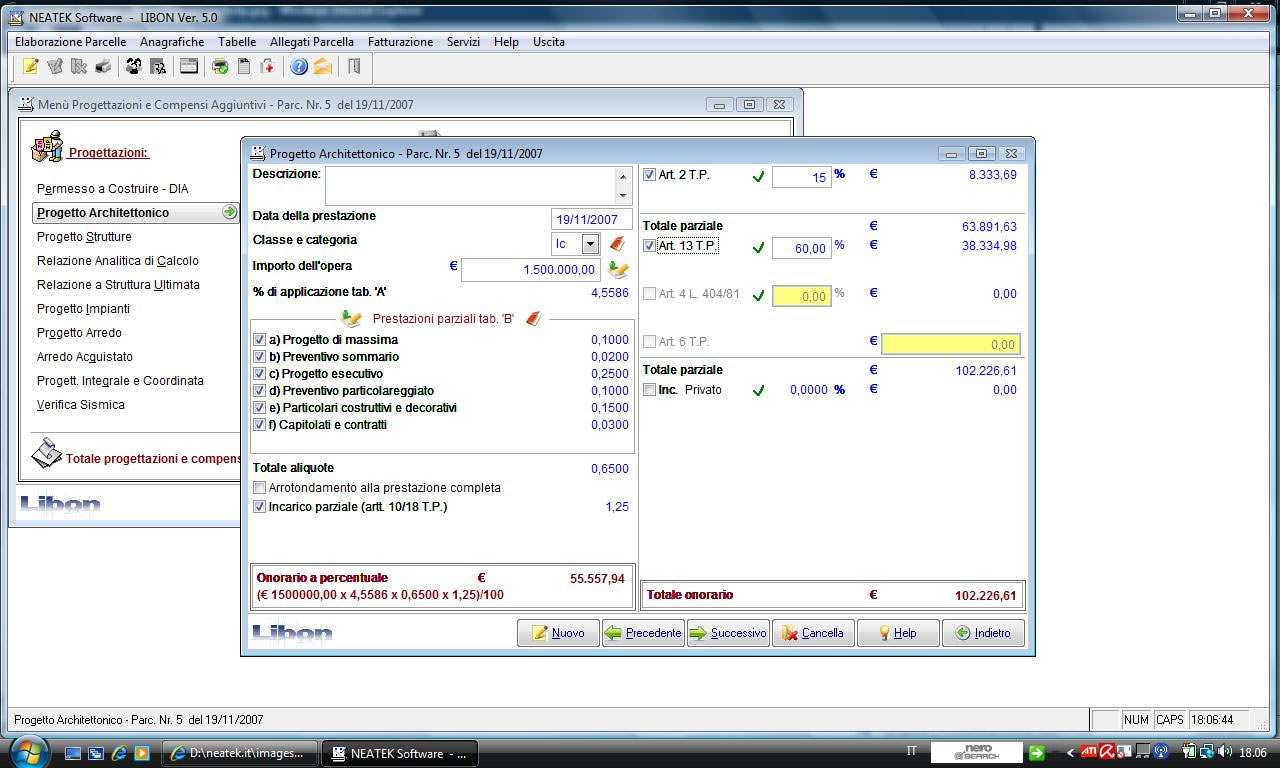Open the Uscita menu
Image resolution: width=1280 pixels, height=768 pixels.
(x=549, y=42)
